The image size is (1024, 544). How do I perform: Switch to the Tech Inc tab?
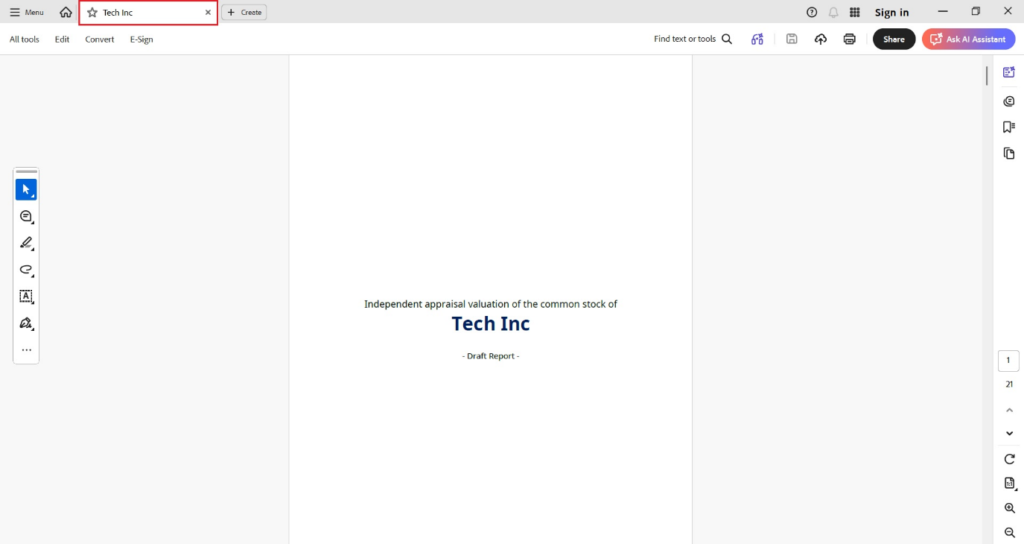click(x=148, y=12)
